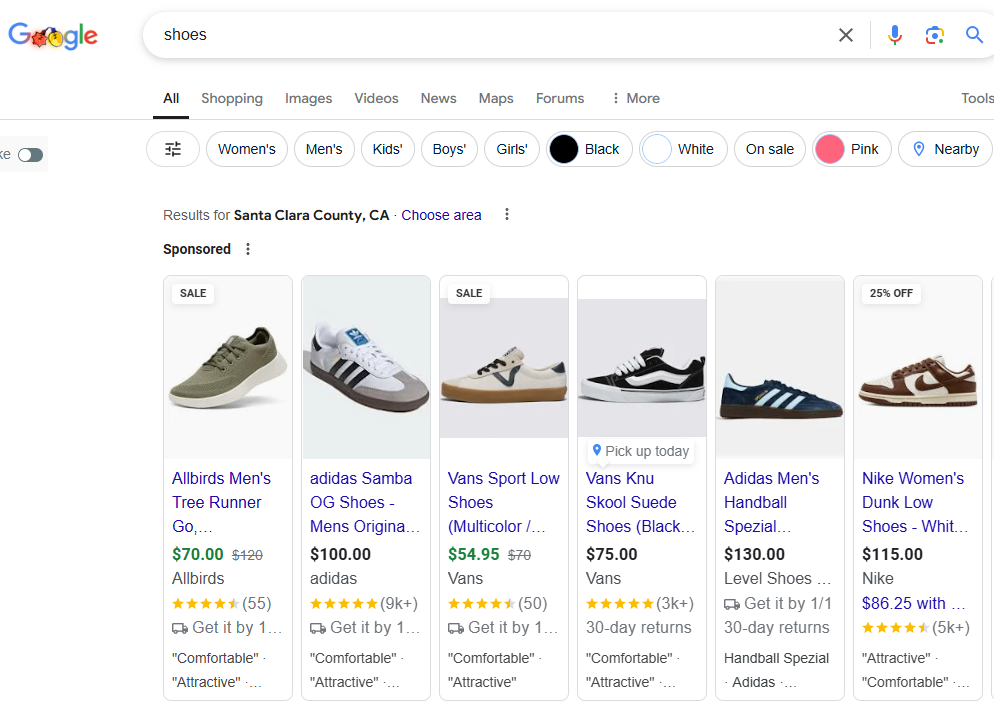Screen dimensions: 994x717
Task: Open the three-dot menu beside Choose area
Action: [x=507, y=214]
